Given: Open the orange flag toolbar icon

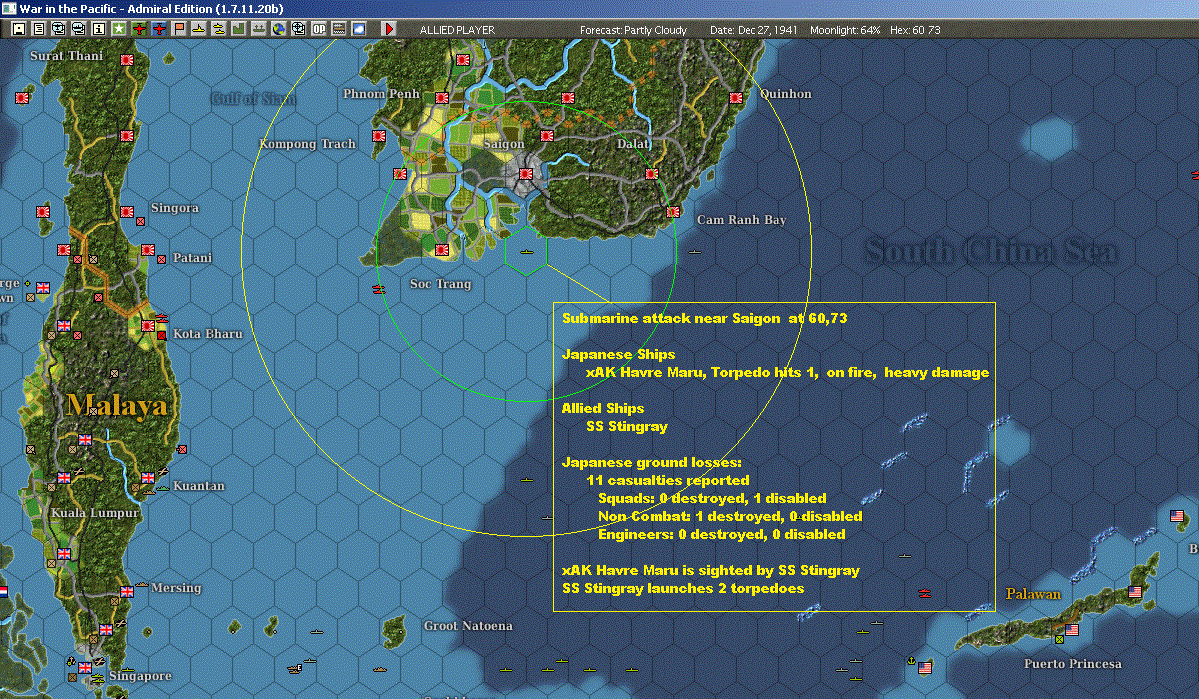Looking at the screenshot, I should 179,29.
